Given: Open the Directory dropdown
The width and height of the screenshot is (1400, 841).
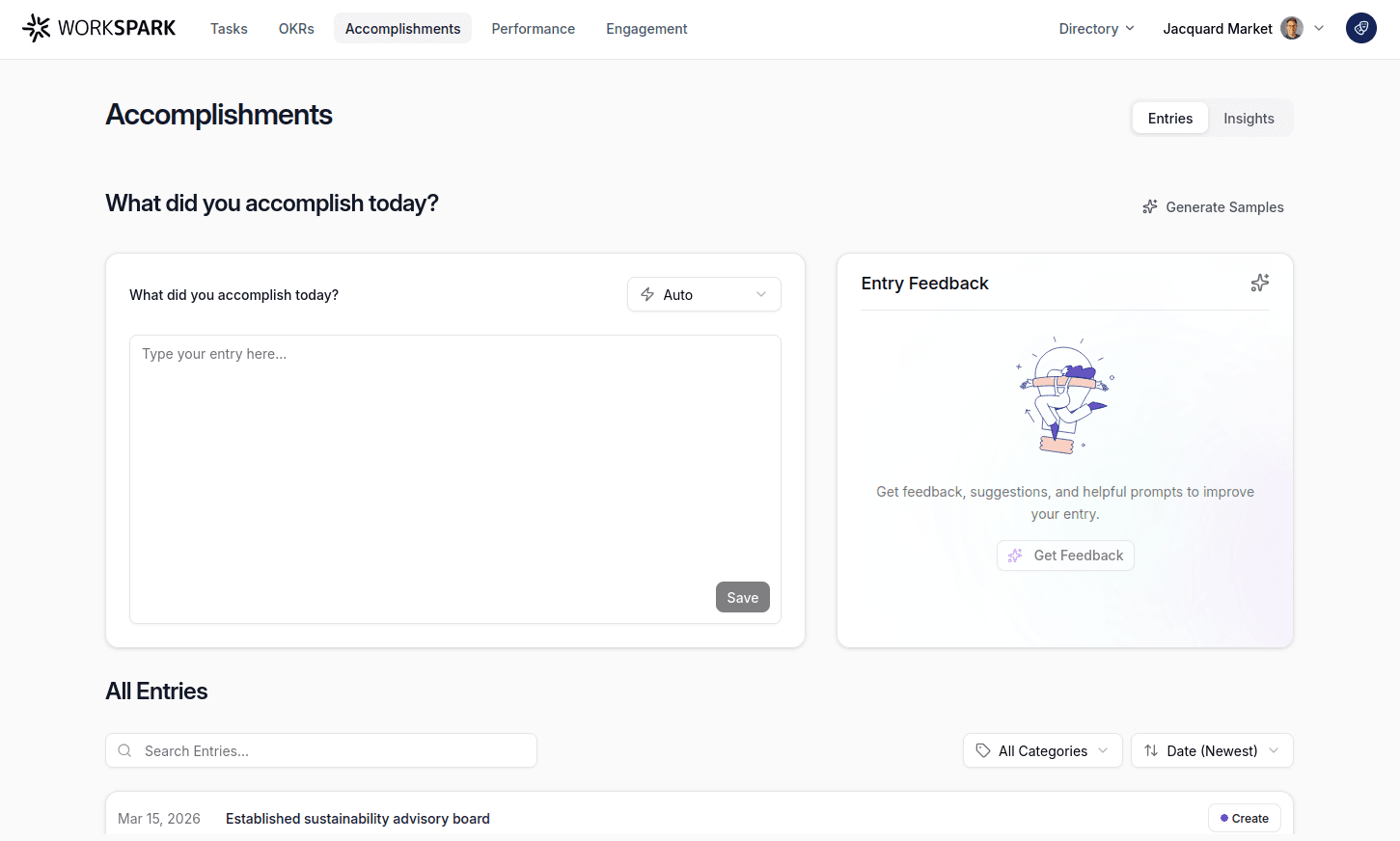Looking at the screenshot, I should (x=1095, y=29).
